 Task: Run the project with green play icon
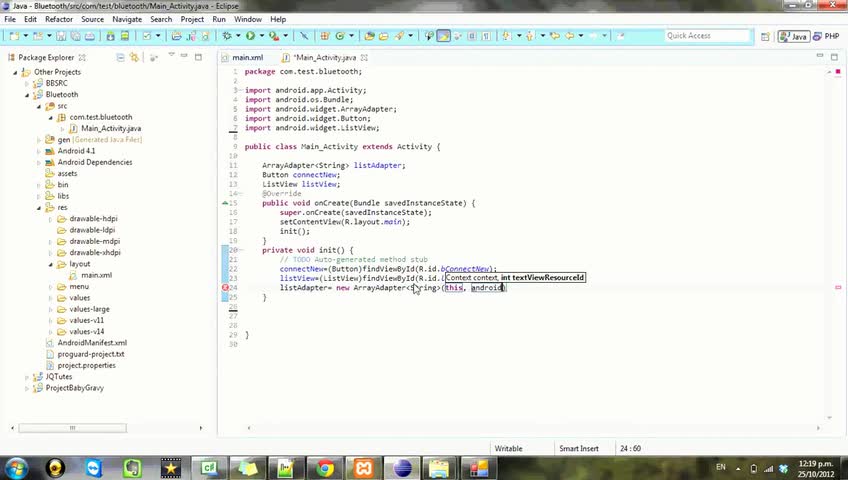tap(250, 36)
